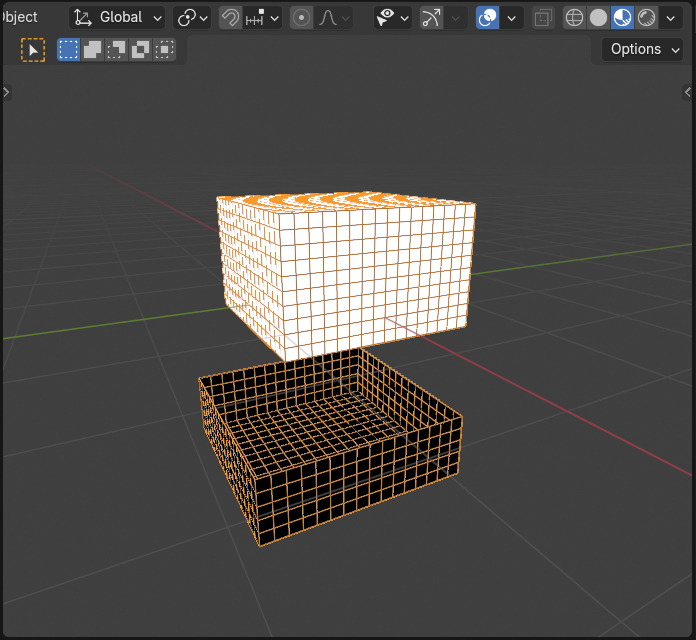Choose the set new selection mode
The width and height of the screenshot is (696, 640).
(x=68, y=49)
